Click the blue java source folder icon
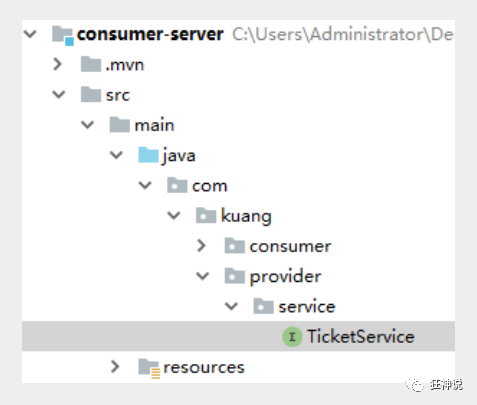 click(x=148, y=155)
